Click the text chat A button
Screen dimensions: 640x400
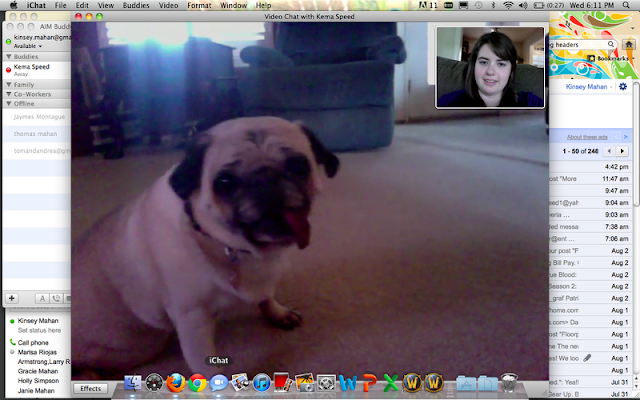pos(42,298)
